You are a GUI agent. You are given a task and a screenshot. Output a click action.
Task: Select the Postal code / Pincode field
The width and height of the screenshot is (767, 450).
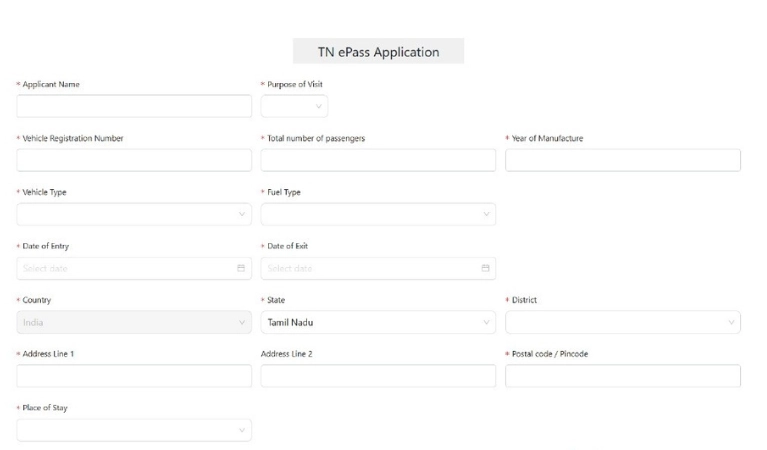click(x=623, y=376)
